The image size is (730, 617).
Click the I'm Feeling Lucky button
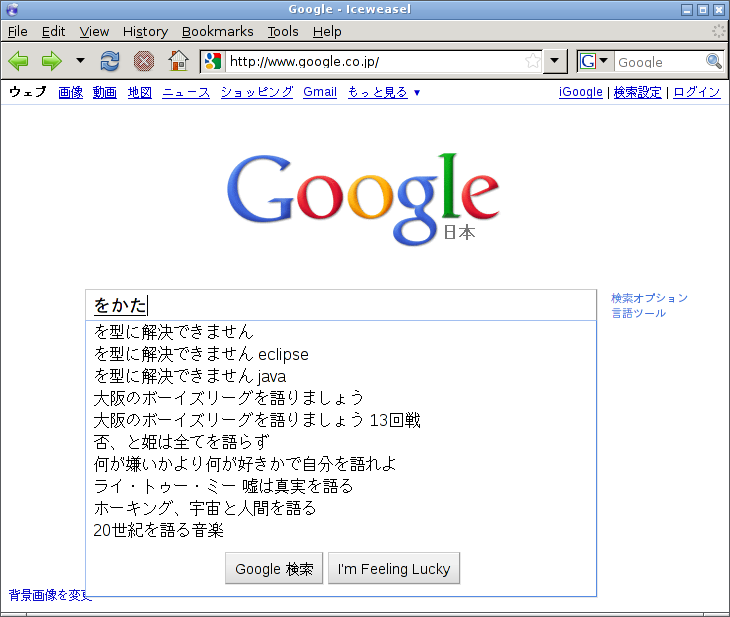pyautogui.click(x=394, y=568)
